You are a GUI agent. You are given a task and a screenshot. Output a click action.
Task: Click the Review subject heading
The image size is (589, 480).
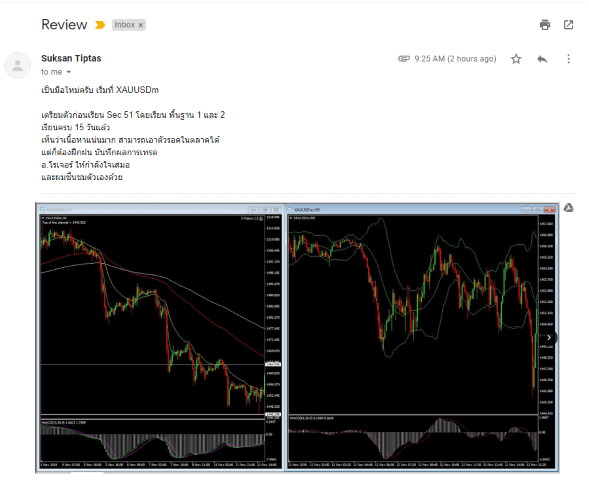tap(64, 25)
